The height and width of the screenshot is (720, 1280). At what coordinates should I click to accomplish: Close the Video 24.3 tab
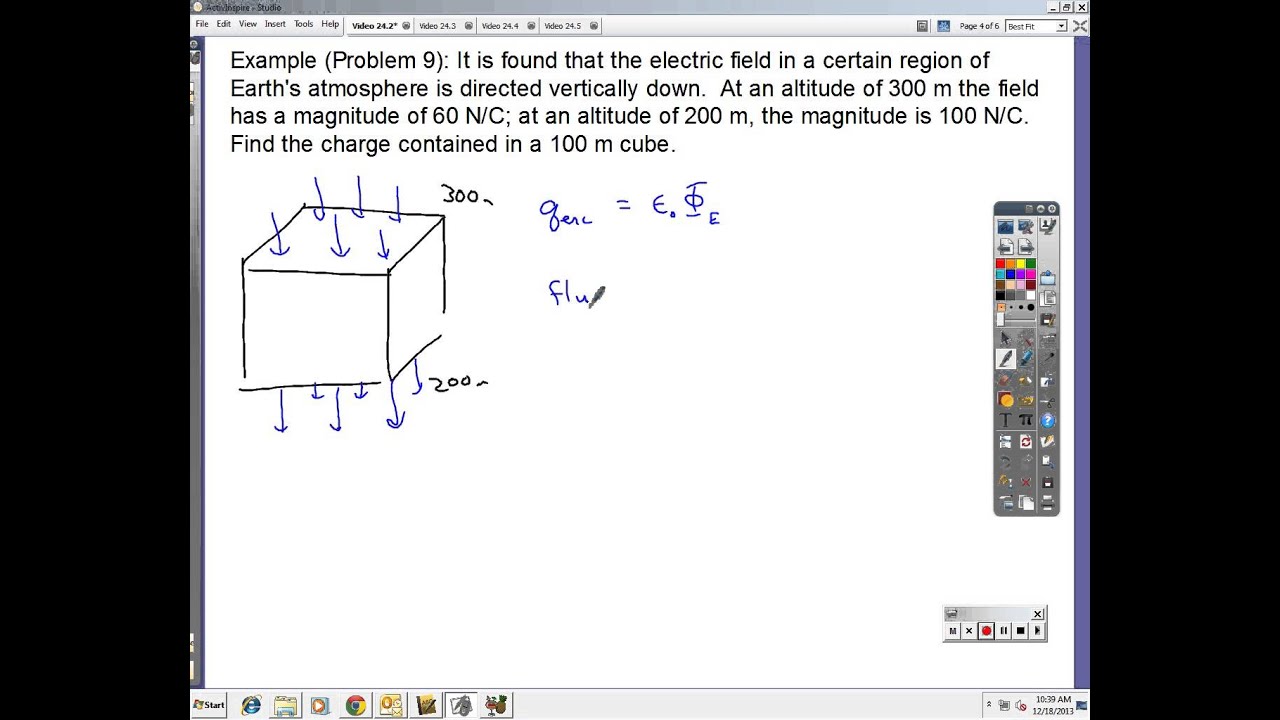click(x=469, y=26)
